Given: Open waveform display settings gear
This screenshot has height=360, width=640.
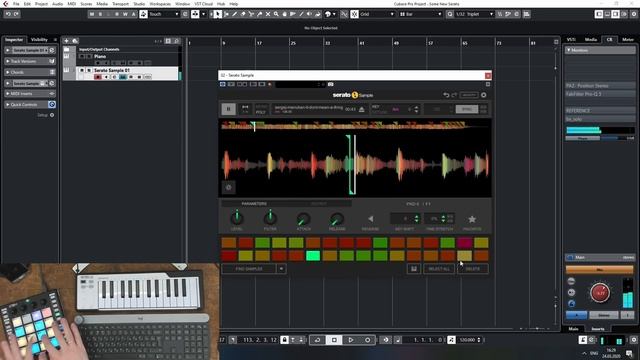Looking at the screenshot, I should [229, 187].
